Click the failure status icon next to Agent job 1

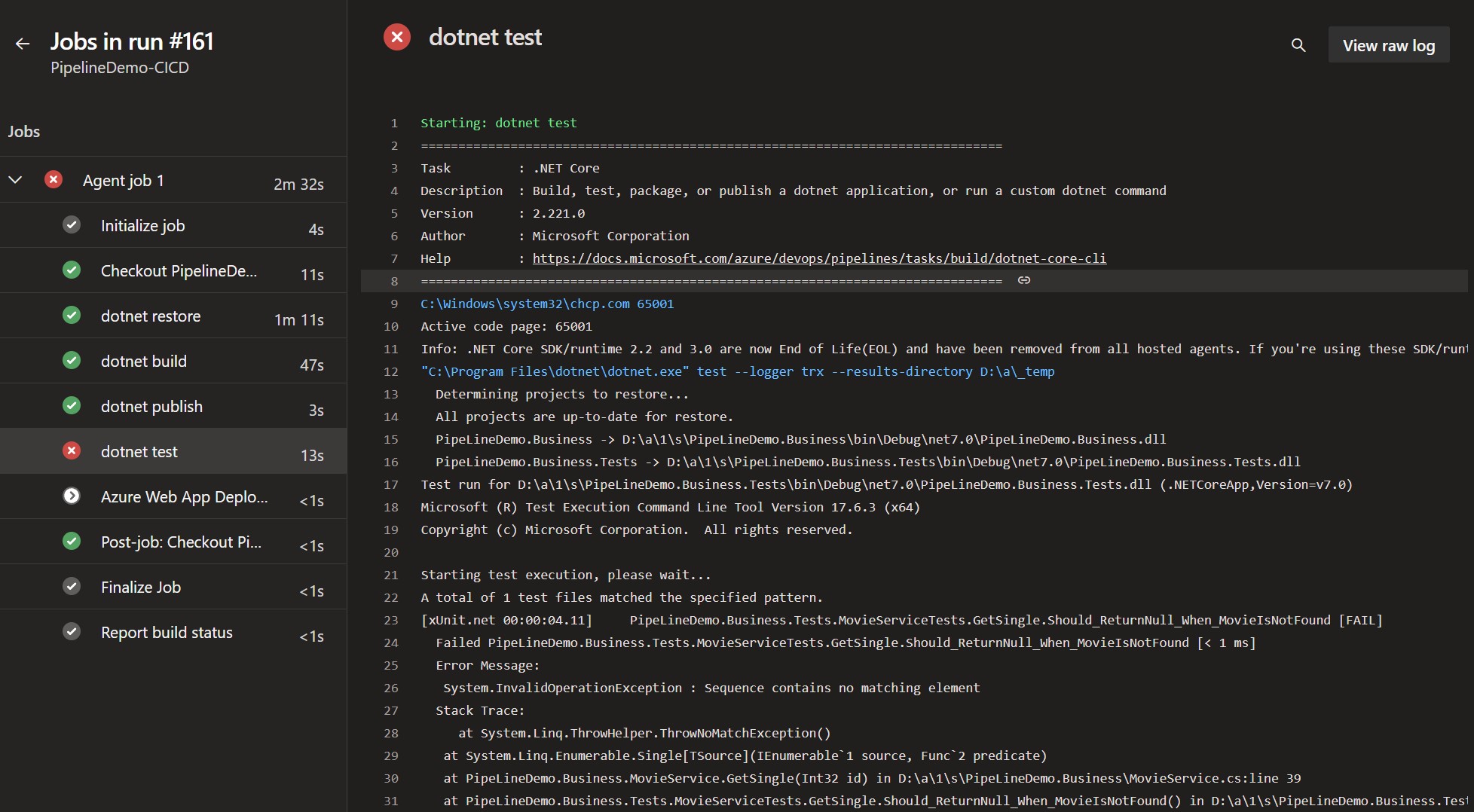[54, 179]
